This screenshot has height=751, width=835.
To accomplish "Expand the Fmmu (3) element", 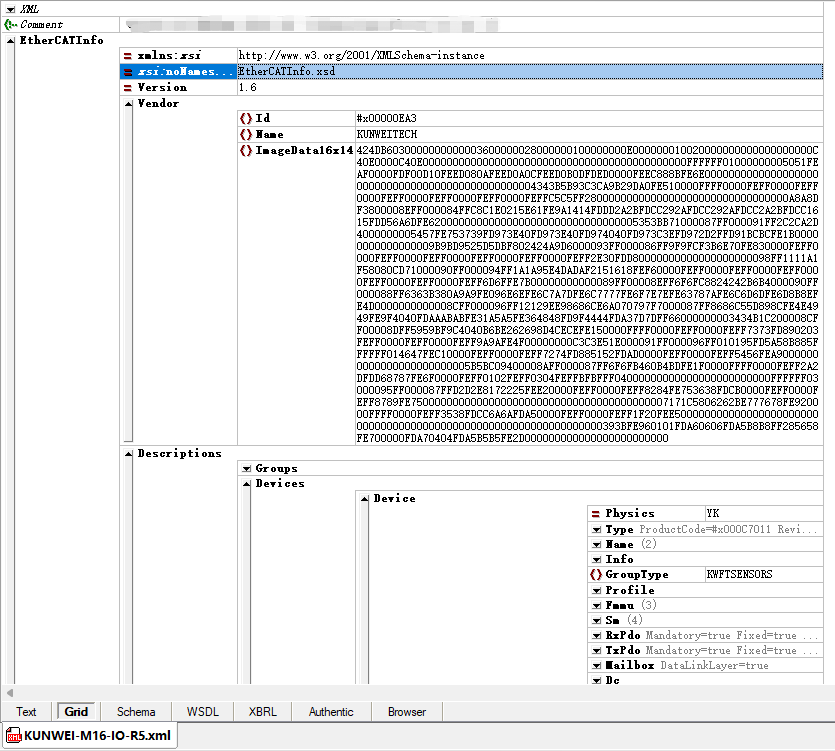I will pyautogui.click(x=596, y=605).
